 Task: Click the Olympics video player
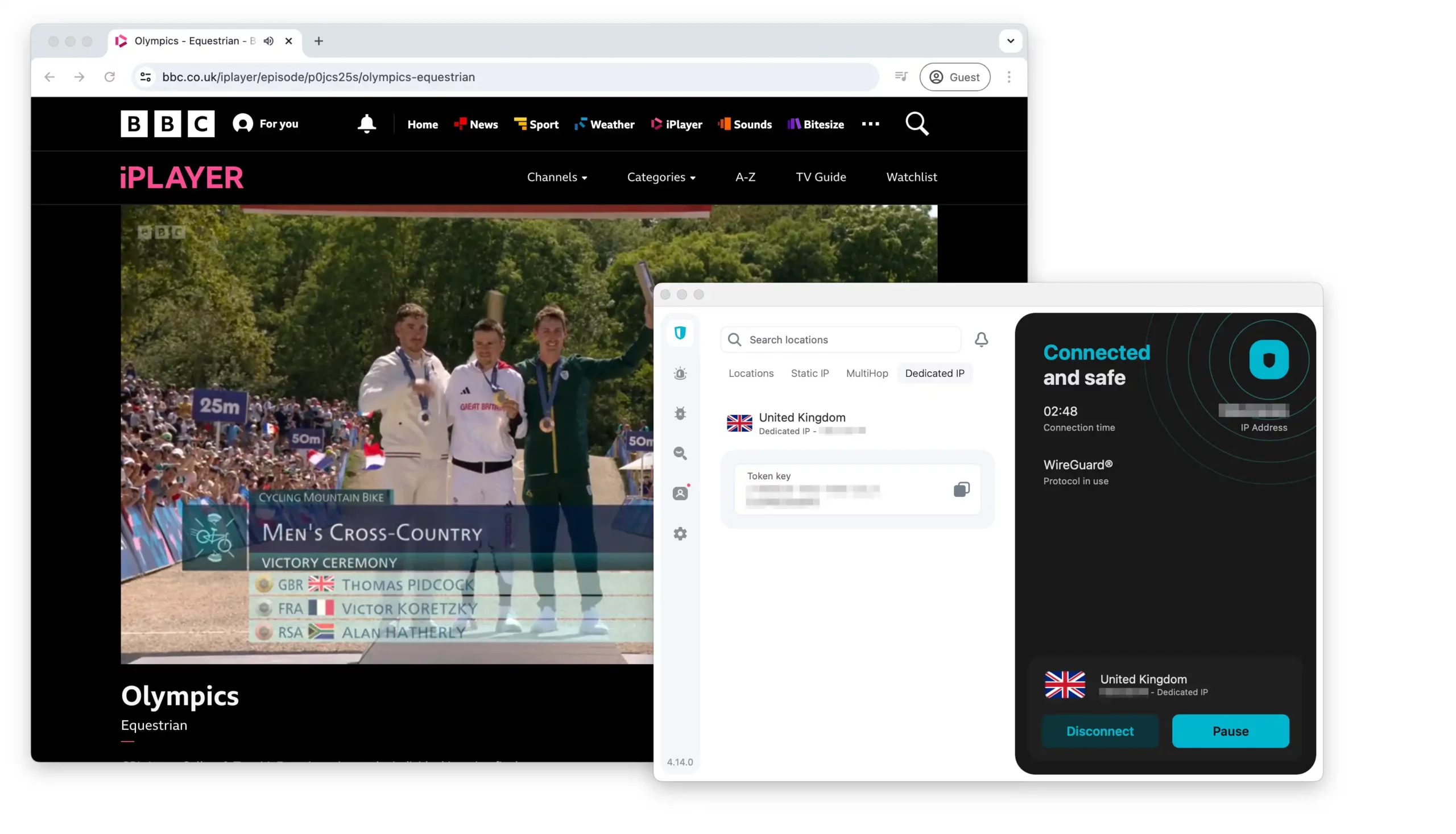coord(387,434)
